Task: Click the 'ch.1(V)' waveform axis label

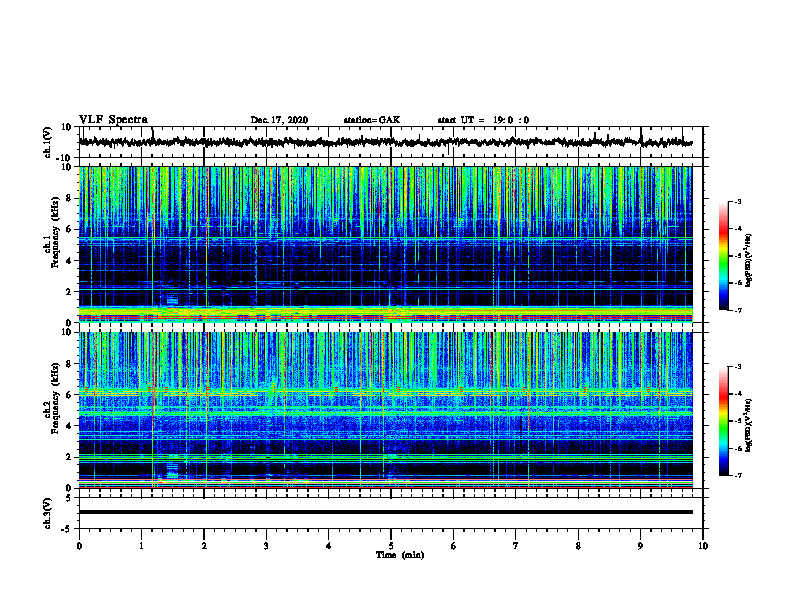Action: [x=48, y=142]
